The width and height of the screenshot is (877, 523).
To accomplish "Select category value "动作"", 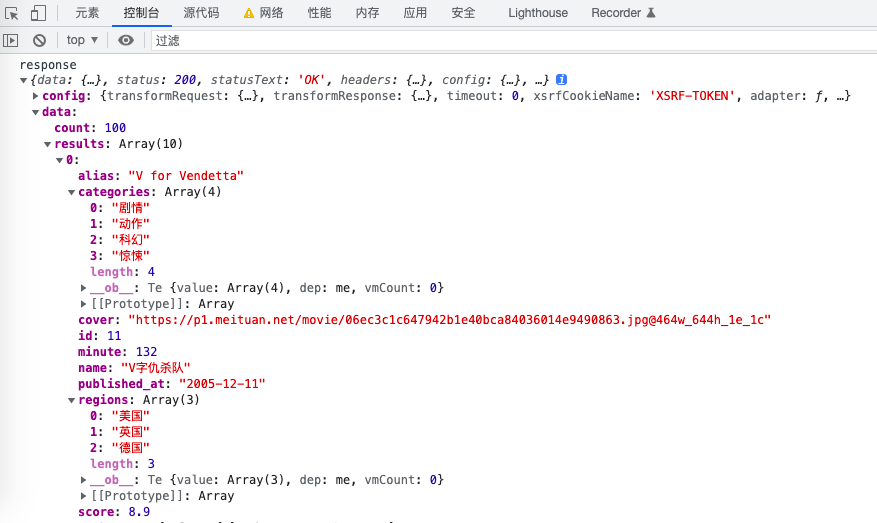I will (131, 224).
